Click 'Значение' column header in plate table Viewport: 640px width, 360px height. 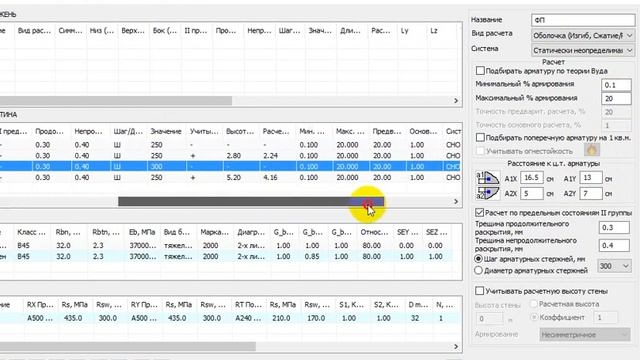click(166, 131)
